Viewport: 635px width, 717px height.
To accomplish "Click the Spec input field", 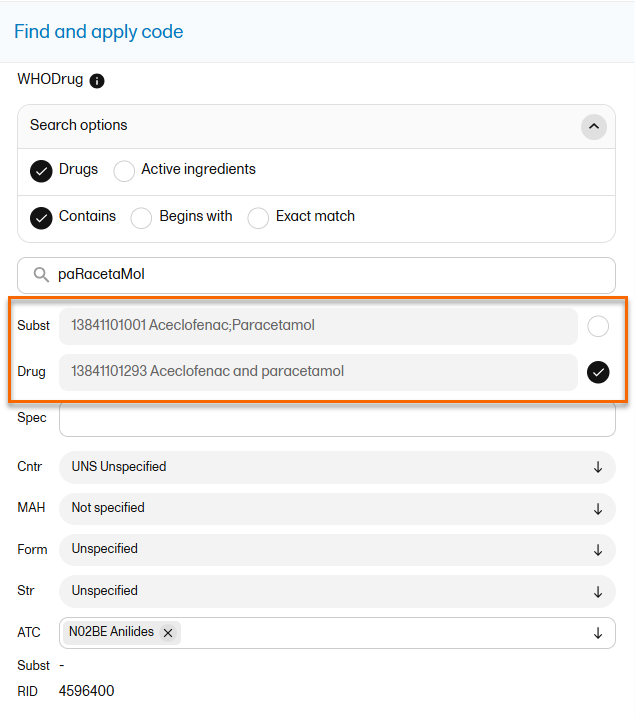I will pos(337,419).
